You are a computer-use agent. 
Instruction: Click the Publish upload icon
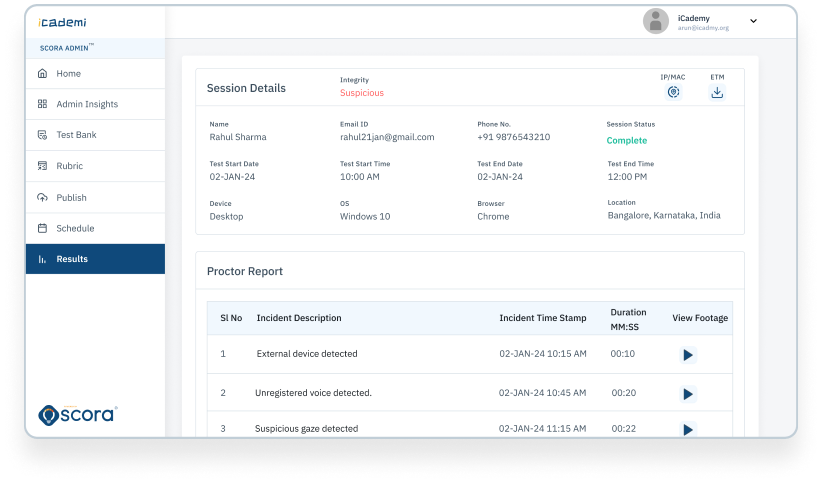pos(42,197)
